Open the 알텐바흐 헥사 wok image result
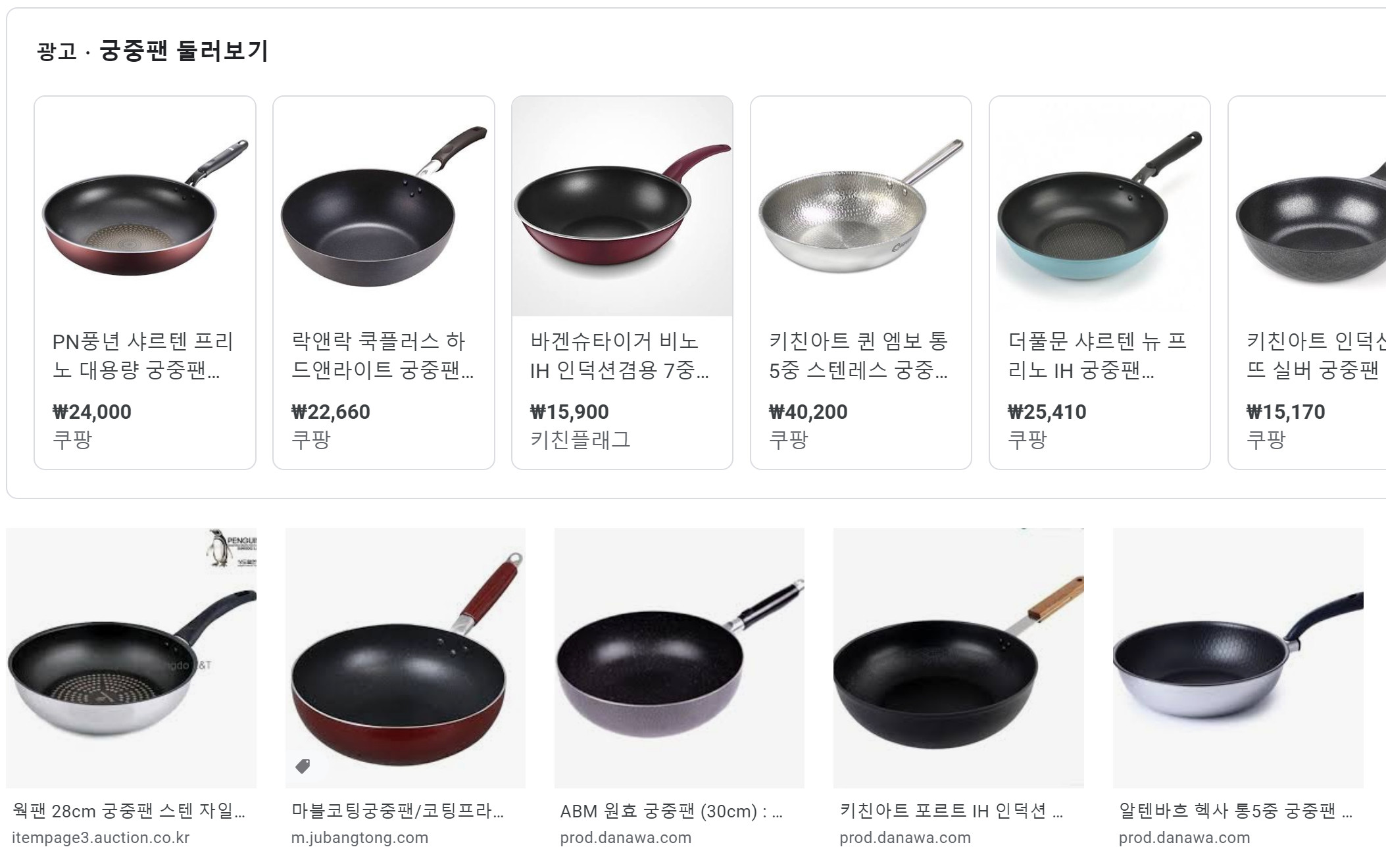Screen dimensions: 1386x868 1238,658
